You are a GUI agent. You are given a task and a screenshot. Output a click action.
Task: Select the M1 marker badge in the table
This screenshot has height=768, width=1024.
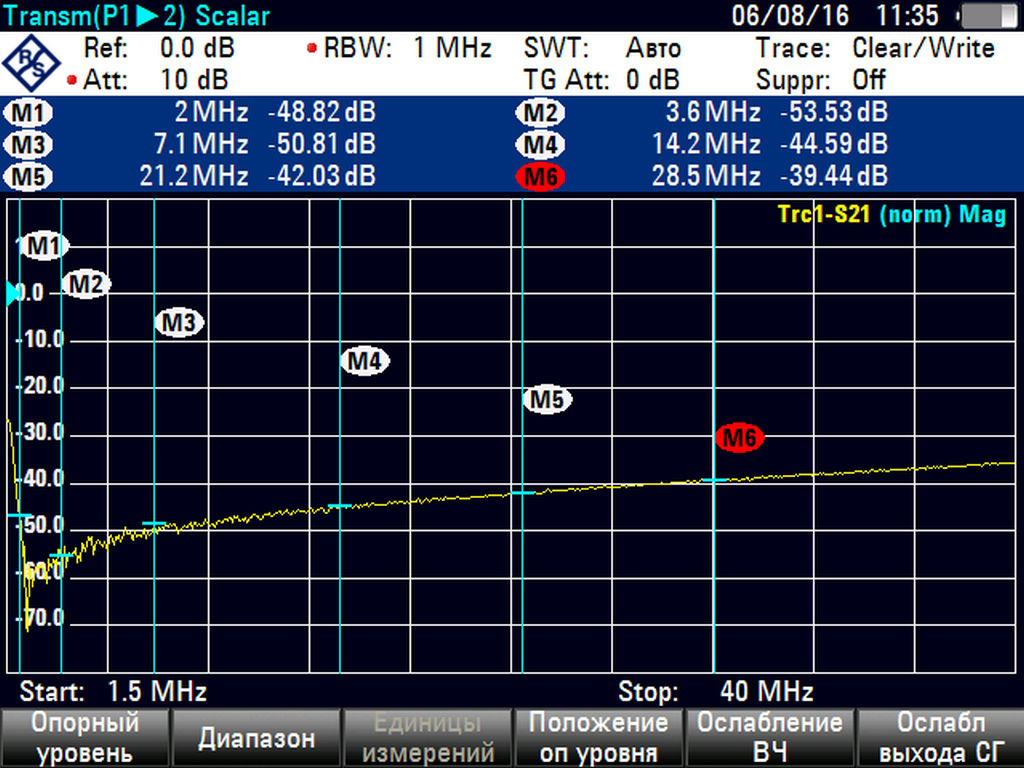click(30, 113)
